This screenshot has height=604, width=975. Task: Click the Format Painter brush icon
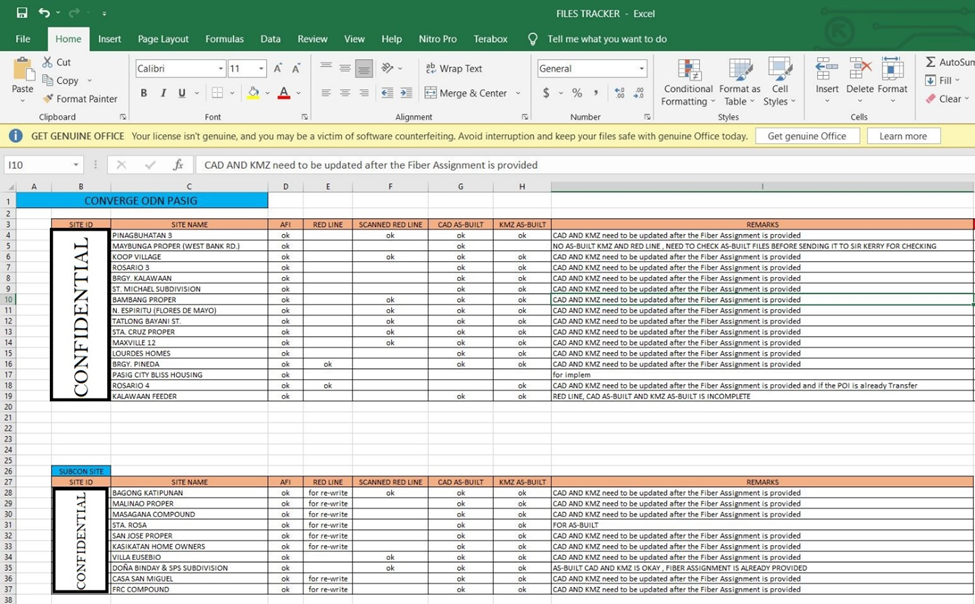tap(48, 99)
